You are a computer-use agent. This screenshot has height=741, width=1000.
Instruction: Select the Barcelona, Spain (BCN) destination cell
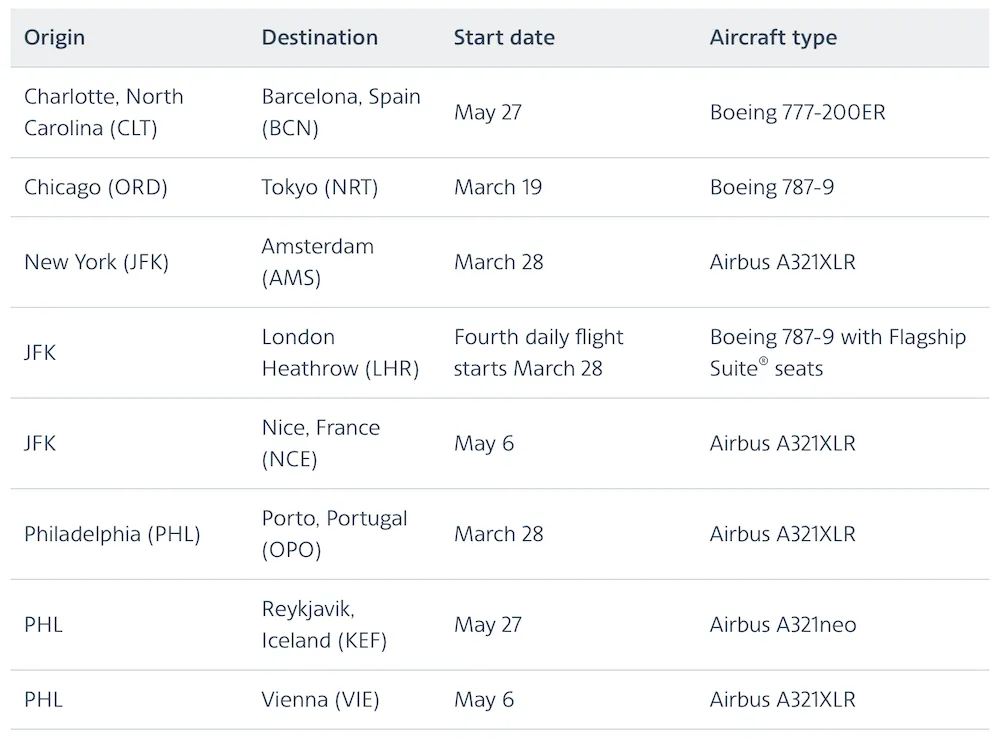click(x=341, y=112)
